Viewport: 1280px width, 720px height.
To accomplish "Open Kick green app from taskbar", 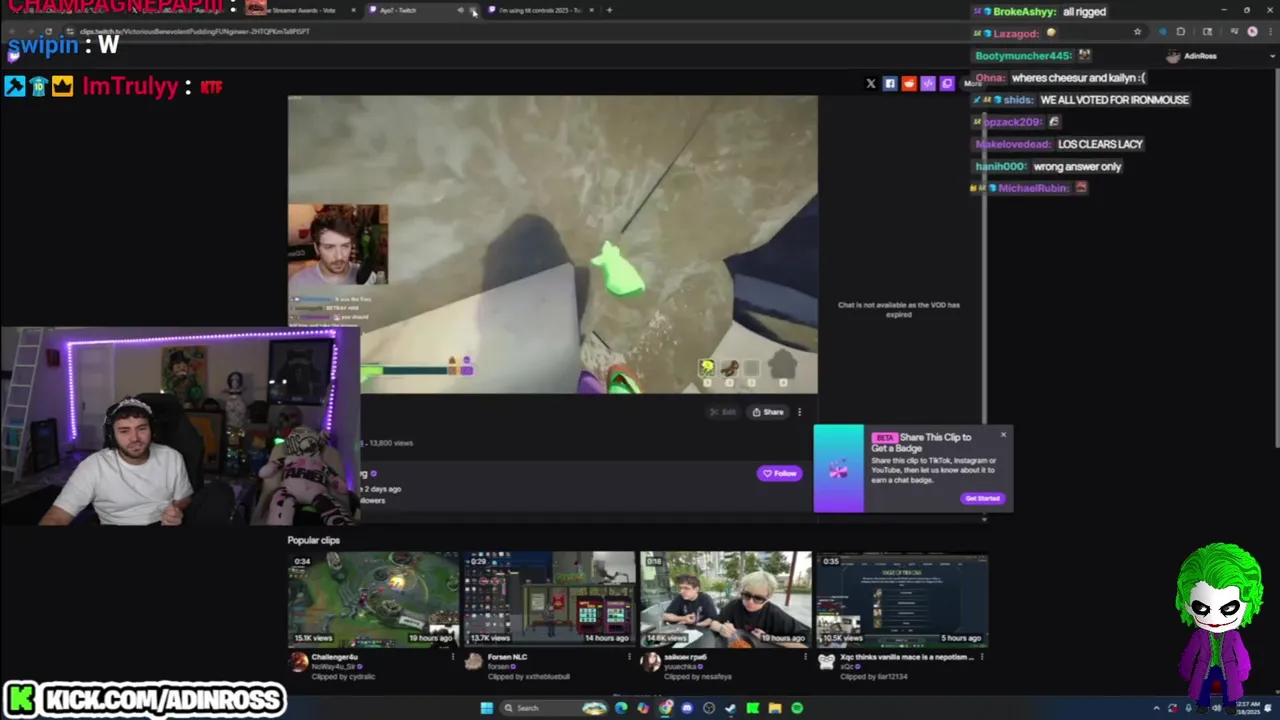I will (753, 708).
